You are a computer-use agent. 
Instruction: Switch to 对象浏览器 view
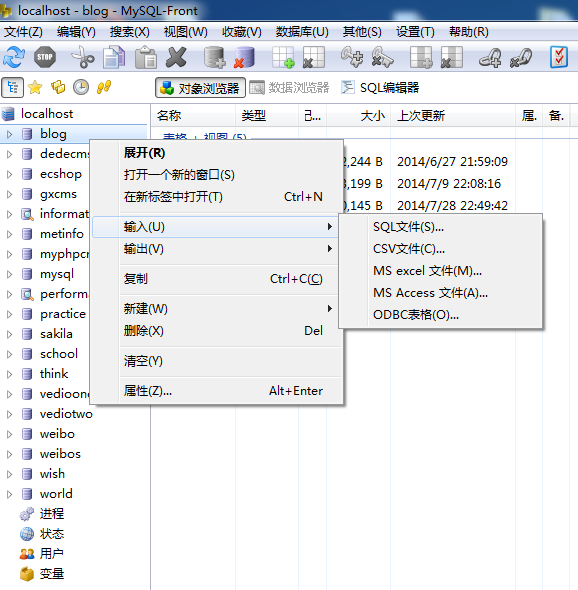(200, 88)
